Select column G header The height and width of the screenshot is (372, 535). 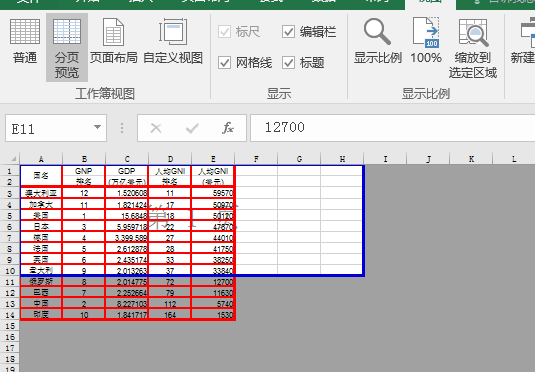pos(299,159)
